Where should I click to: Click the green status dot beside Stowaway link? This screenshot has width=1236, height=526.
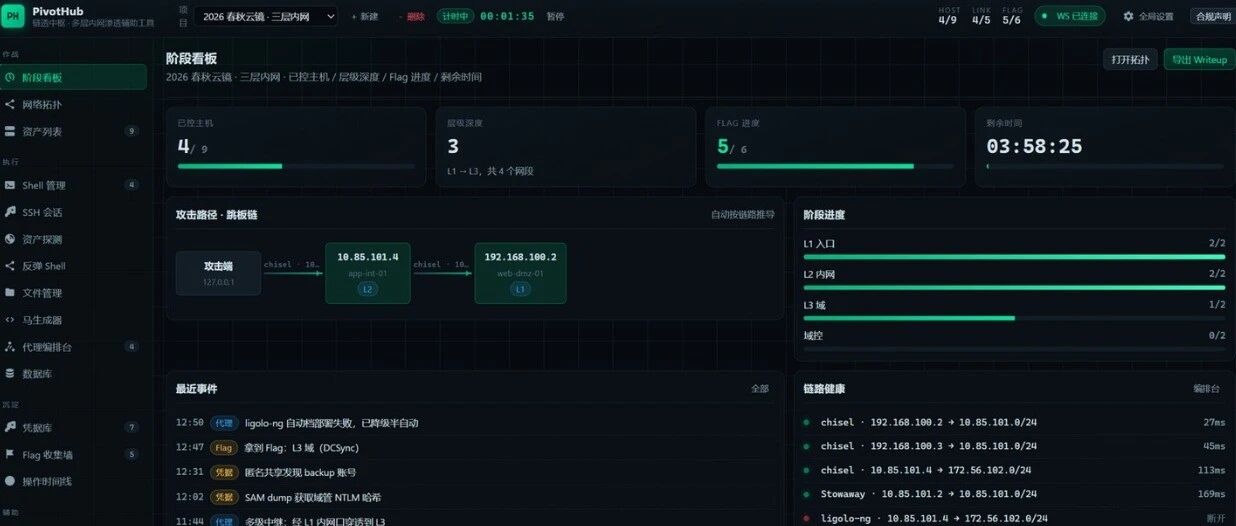click(806, 494)
